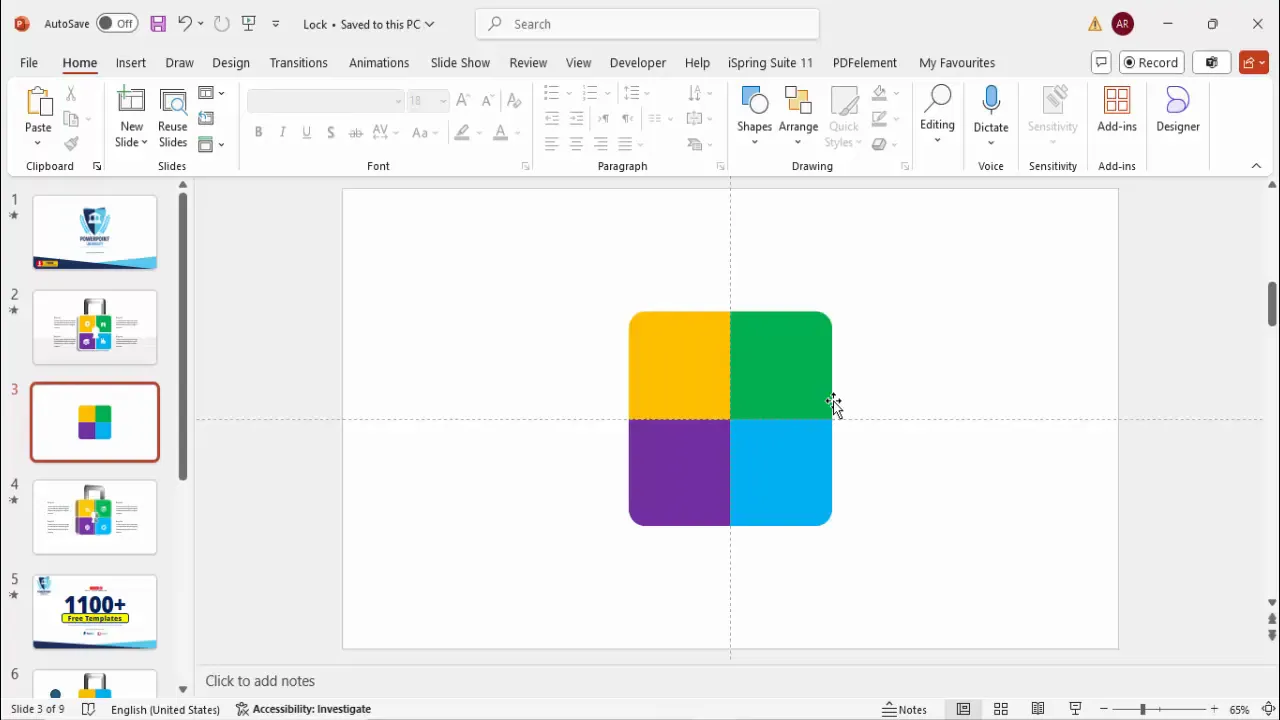Click the Redo icon
1280x720 pixels.
coord(222,23)
